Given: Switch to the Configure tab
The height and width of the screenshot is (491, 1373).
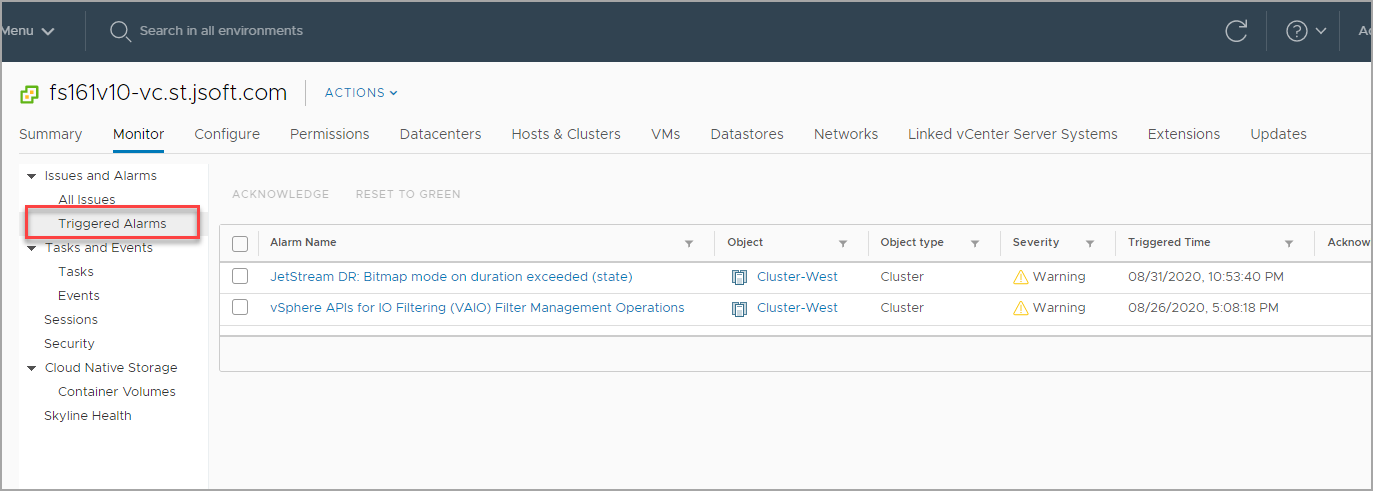Looking at the screenshot, I should point(227,134).
